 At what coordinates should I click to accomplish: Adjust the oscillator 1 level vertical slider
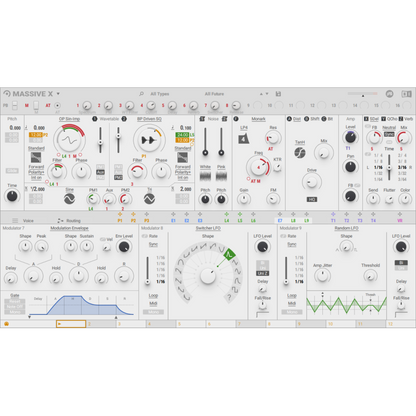tap(100, 140)
